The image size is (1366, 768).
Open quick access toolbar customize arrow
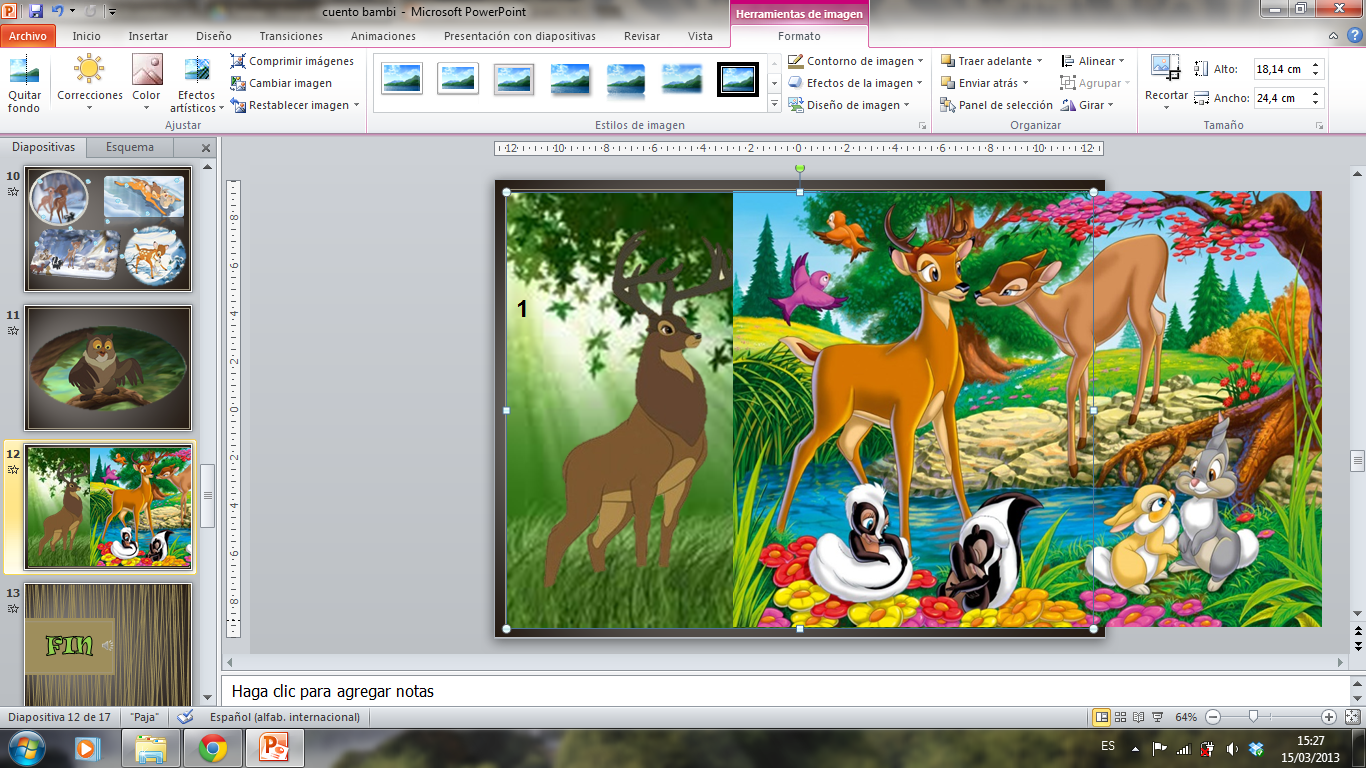click(x=110, y=12)
